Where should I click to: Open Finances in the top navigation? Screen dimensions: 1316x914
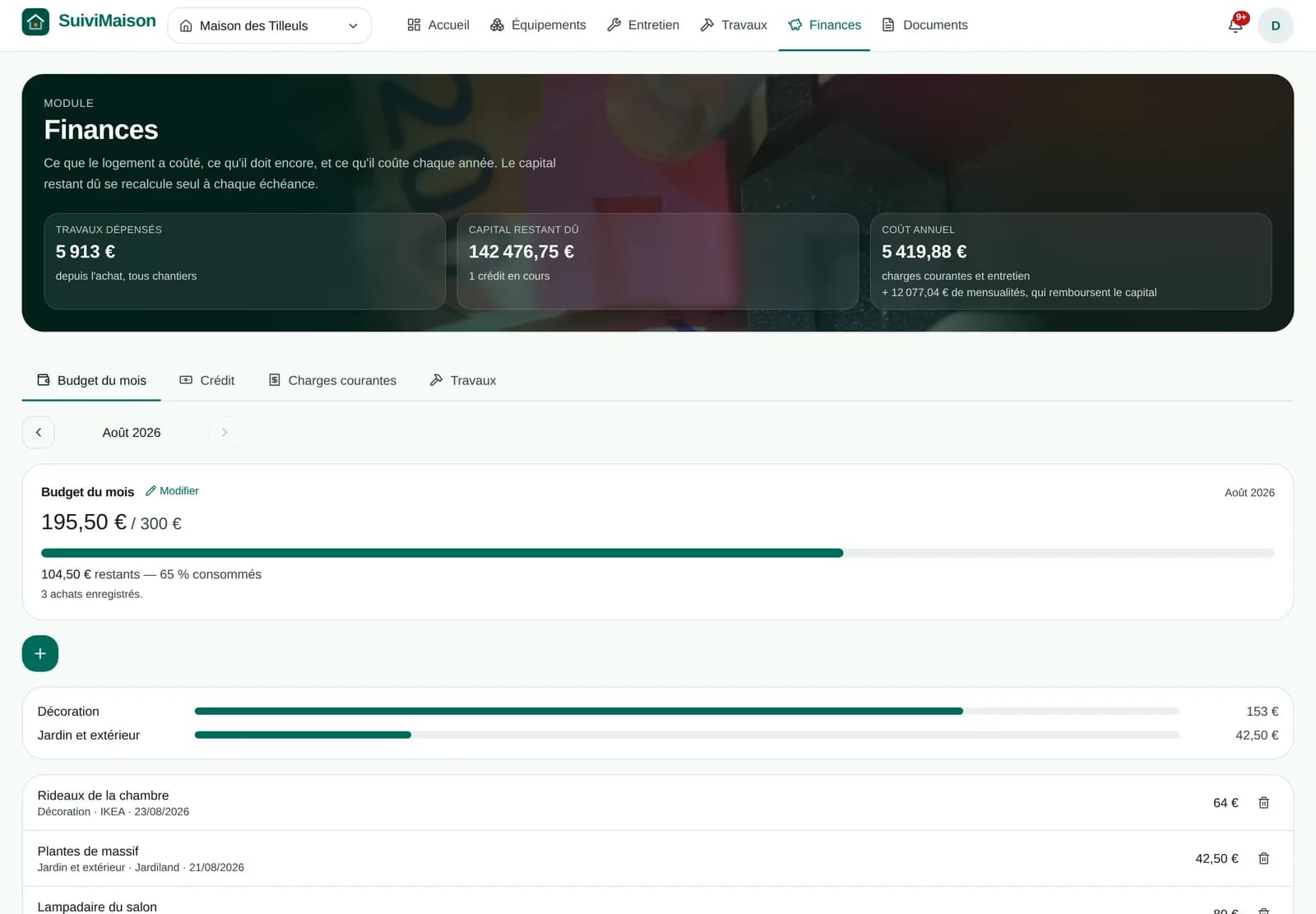(x=824, y=25)
